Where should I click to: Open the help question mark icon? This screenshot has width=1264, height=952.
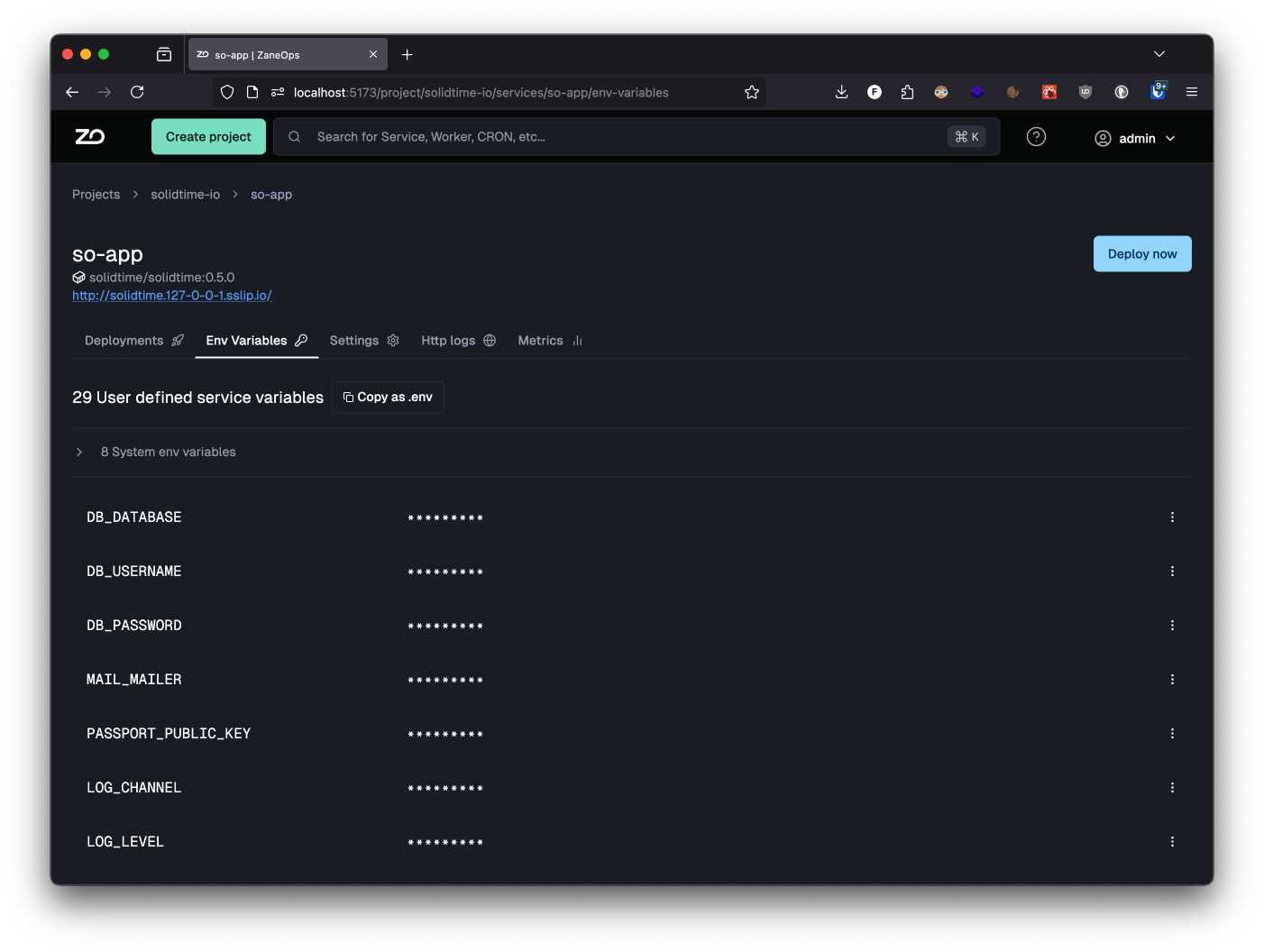click(1036, 137)
